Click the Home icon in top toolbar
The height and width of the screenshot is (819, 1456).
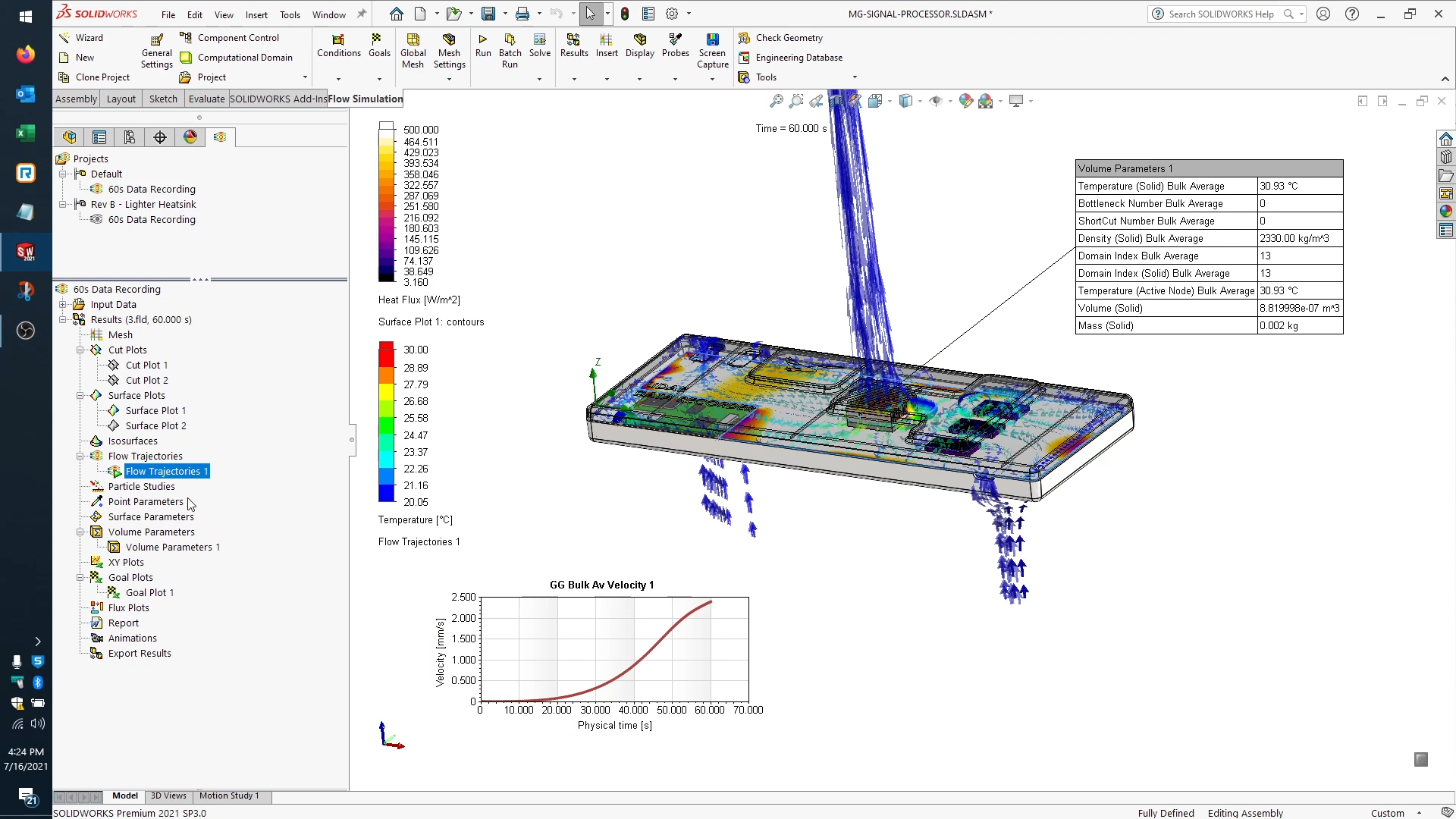point(397,14)
